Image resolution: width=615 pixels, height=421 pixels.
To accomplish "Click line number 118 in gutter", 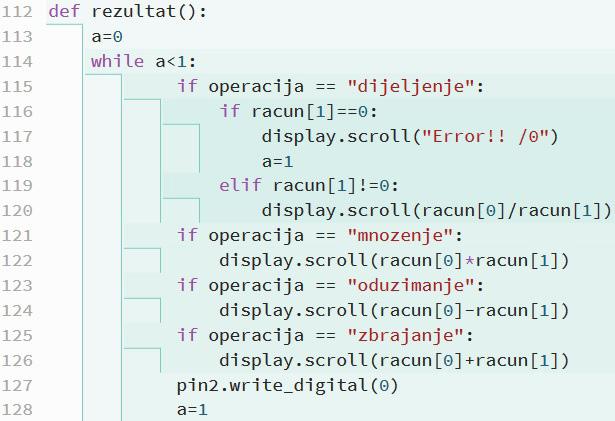I will pos(17,161).
